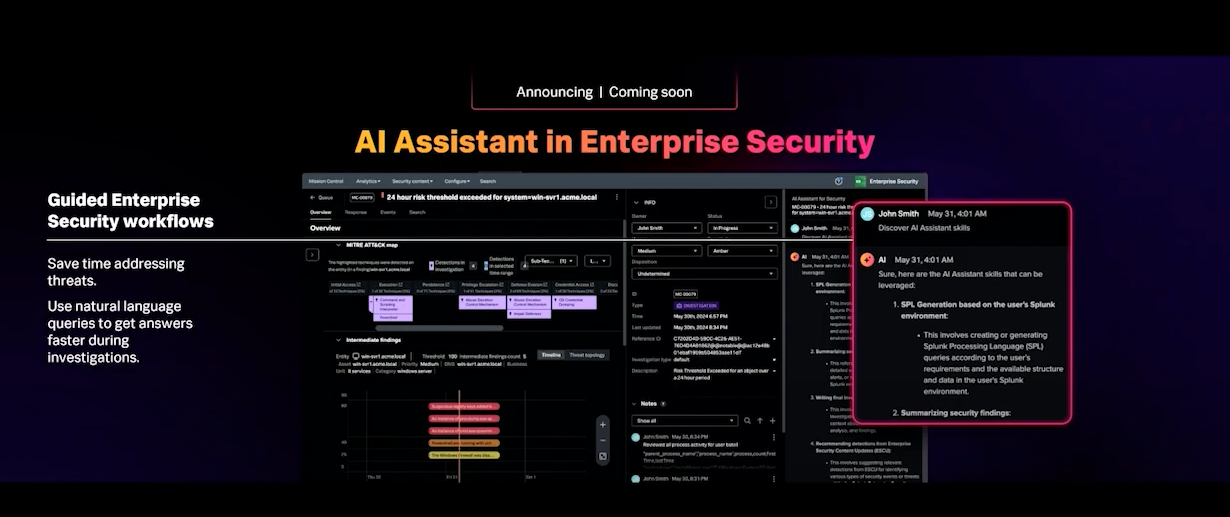Open the Enterprise Security app switcher
The width and height of the screenshot is (1230, 517).
tap(886, 181)
